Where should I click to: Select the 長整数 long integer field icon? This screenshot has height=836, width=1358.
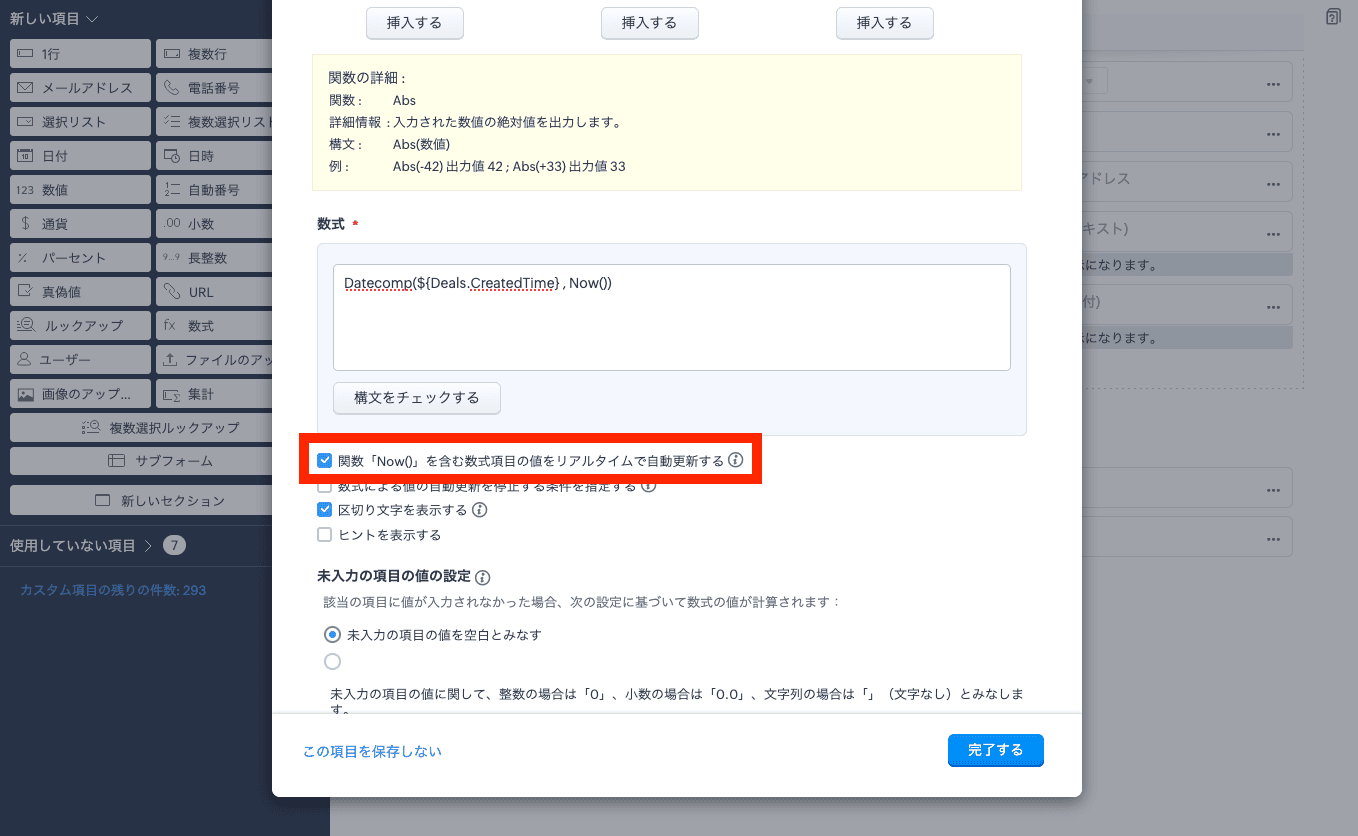click(171, 258)
